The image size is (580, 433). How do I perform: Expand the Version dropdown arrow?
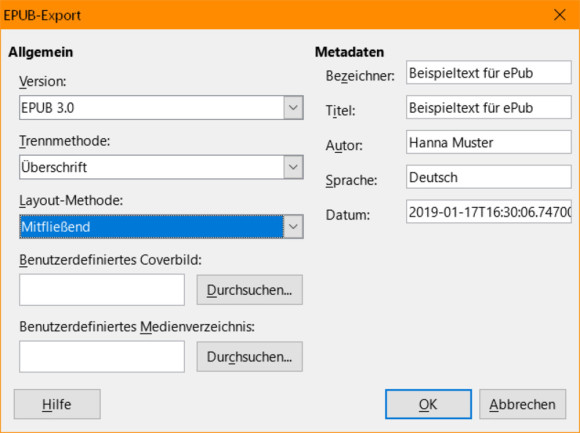(x=293, y=108)
